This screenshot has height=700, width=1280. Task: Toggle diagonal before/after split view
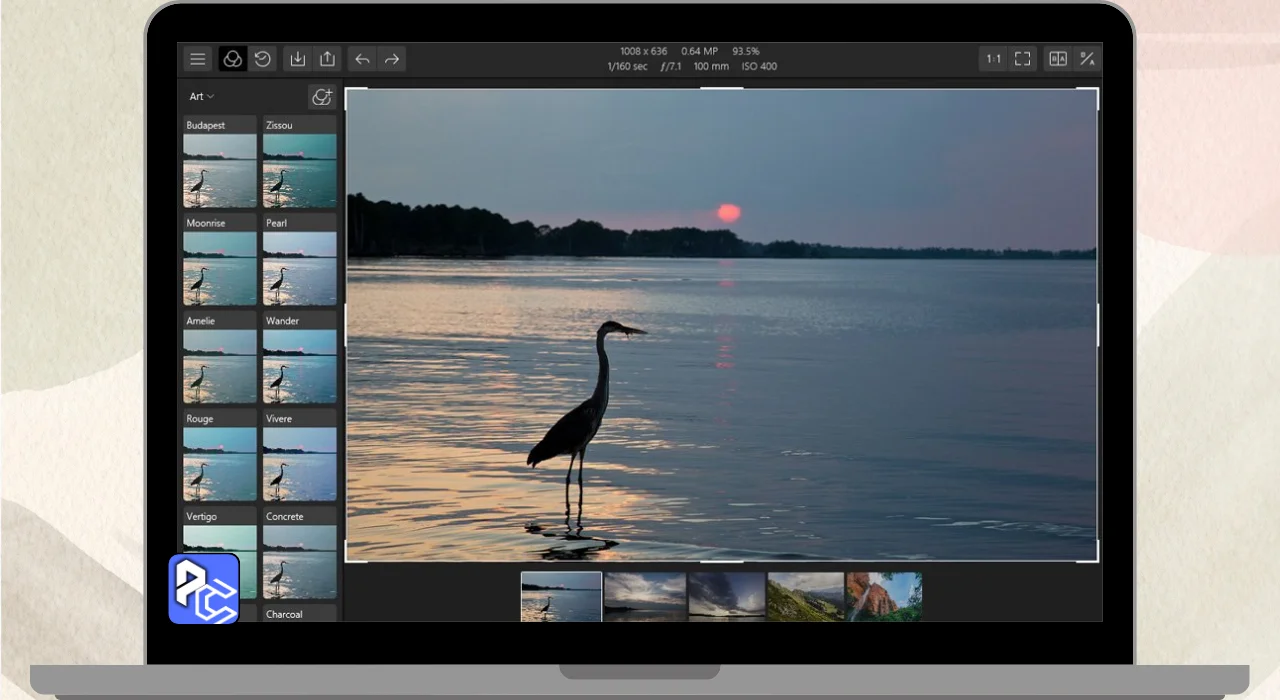tap(1087, 59)
